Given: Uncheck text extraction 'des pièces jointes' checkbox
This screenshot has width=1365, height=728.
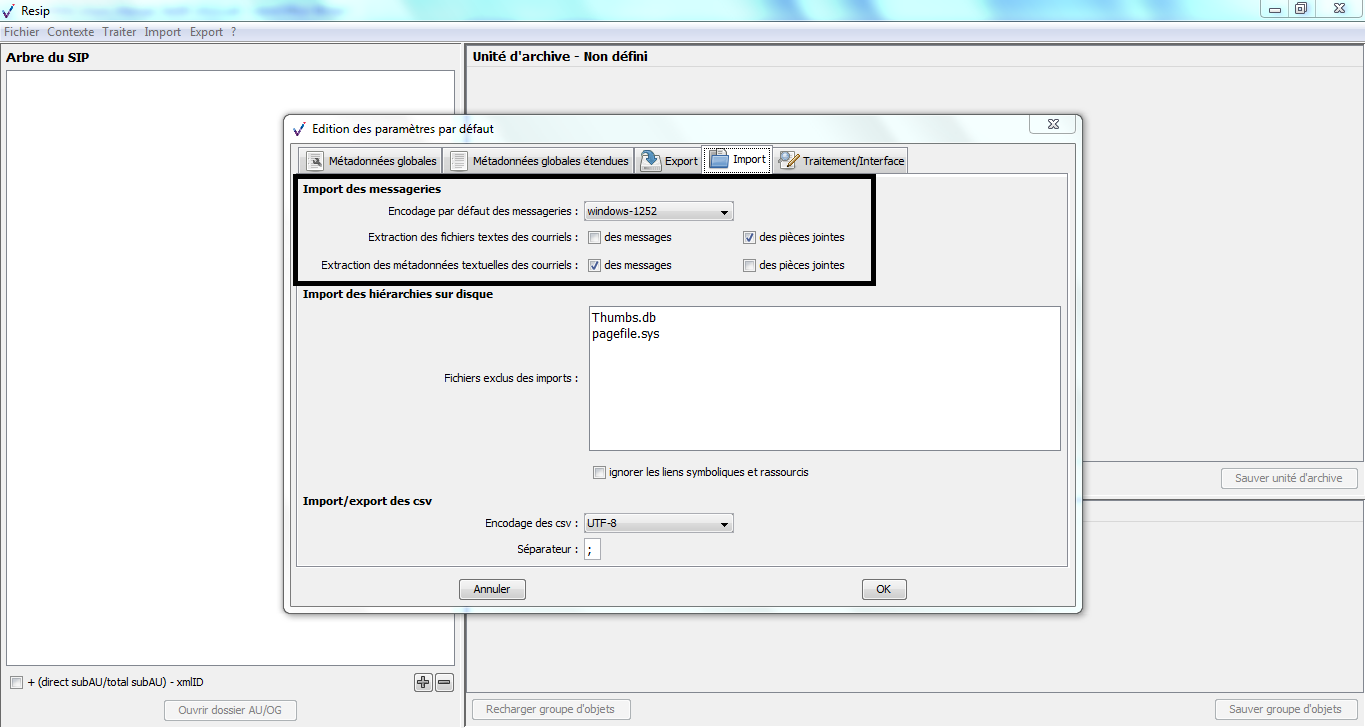Looking at the screenshot, I should 749,238.
